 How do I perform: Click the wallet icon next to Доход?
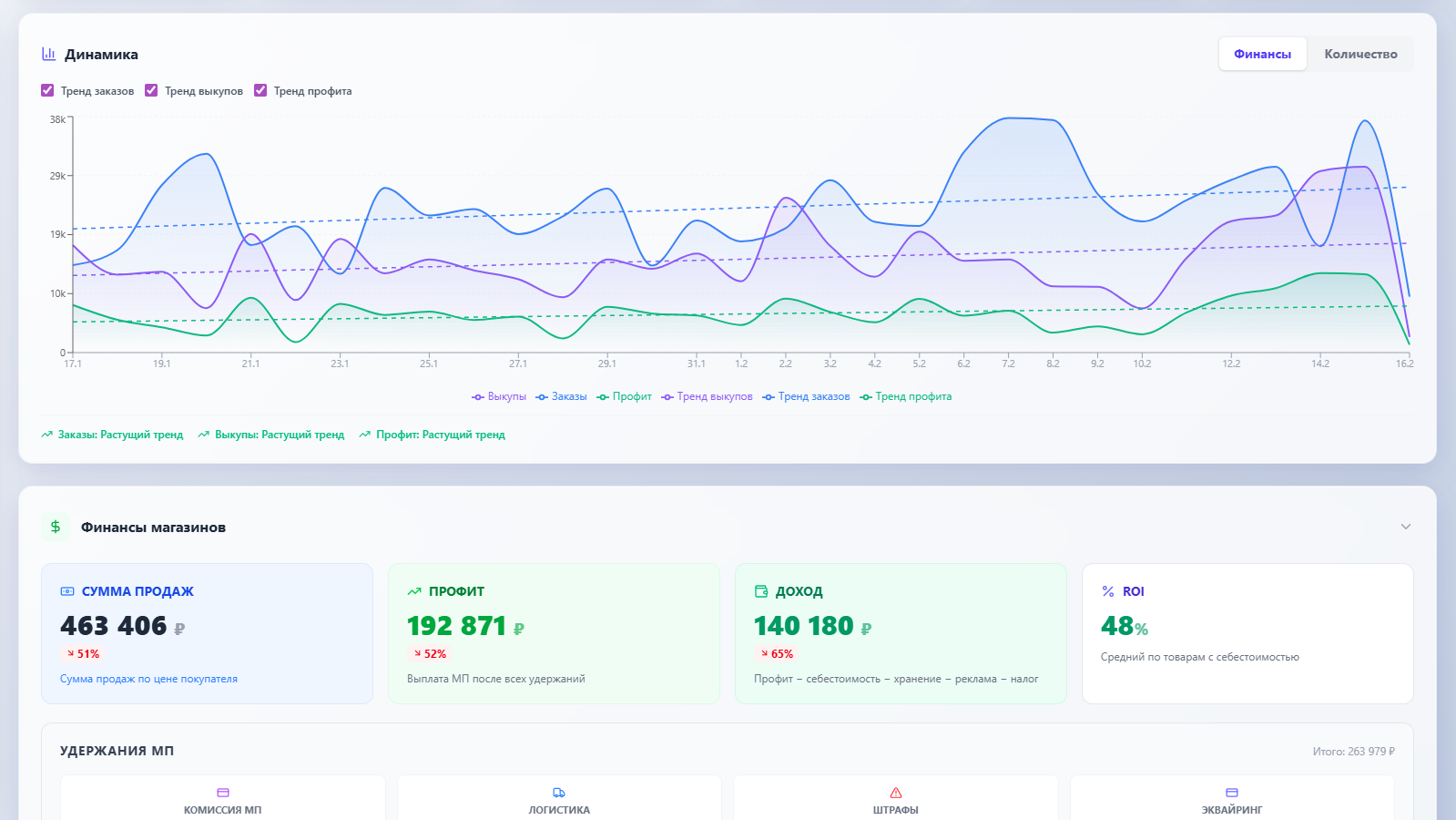click(761, 591)
